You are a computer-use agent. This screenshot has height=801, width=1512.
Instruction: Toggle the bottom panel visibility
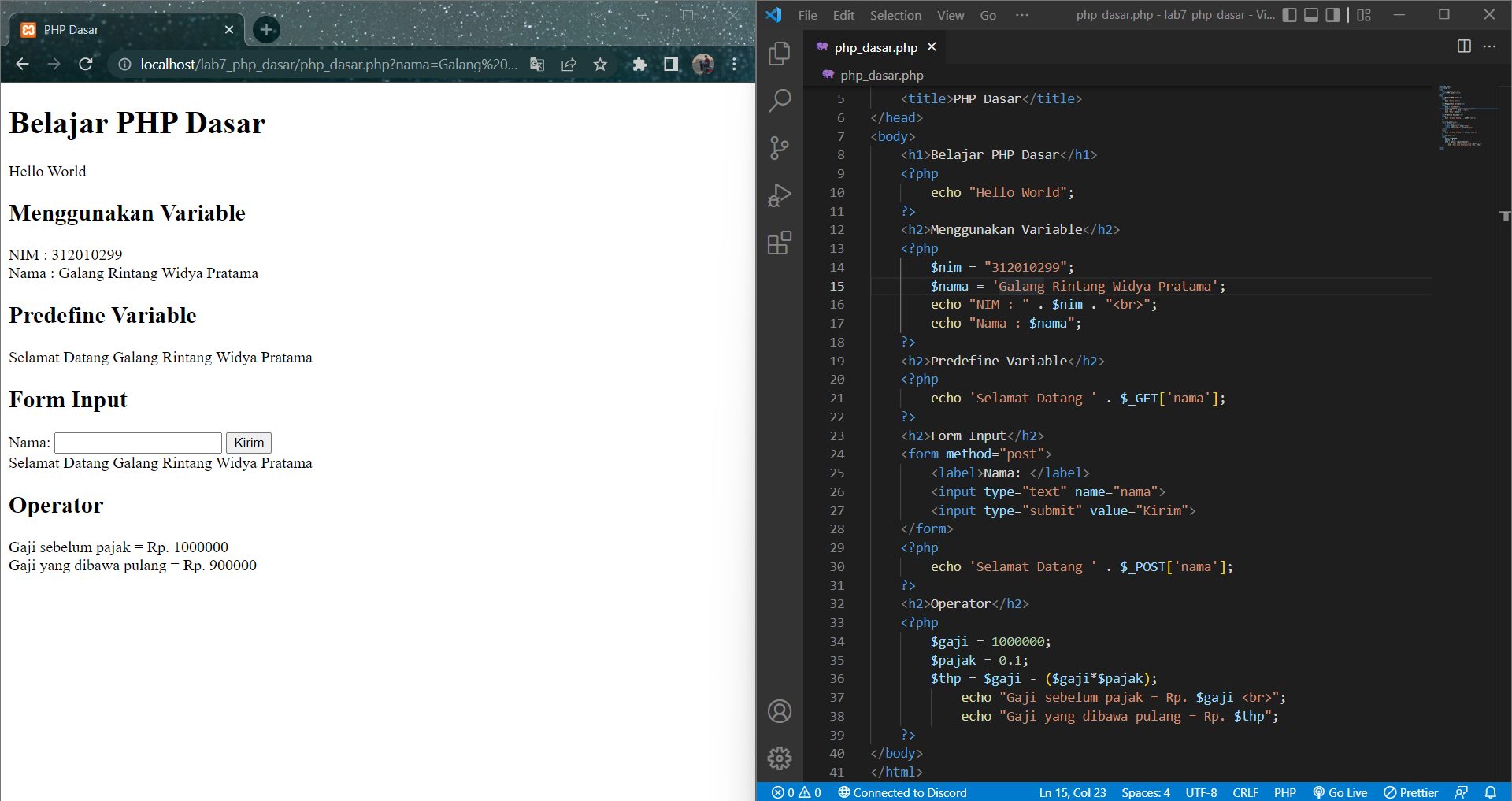[1310, 15]
